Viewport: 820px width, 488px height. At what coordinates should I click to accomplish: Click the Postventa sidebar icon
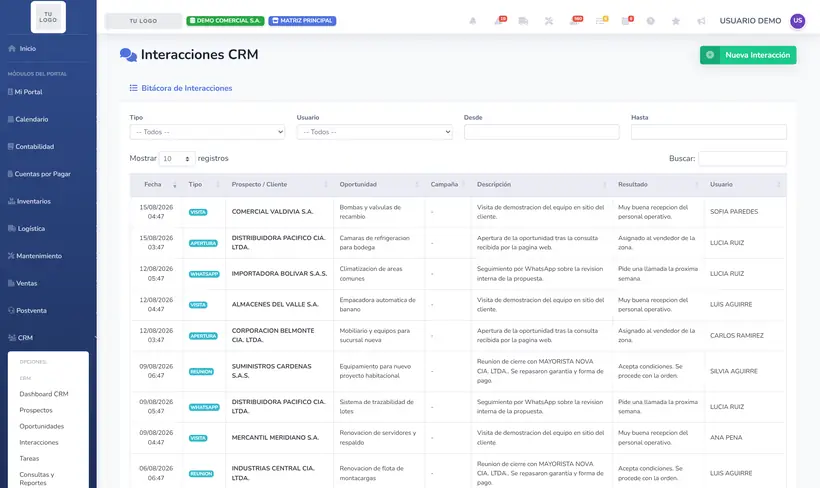(12, 310)
